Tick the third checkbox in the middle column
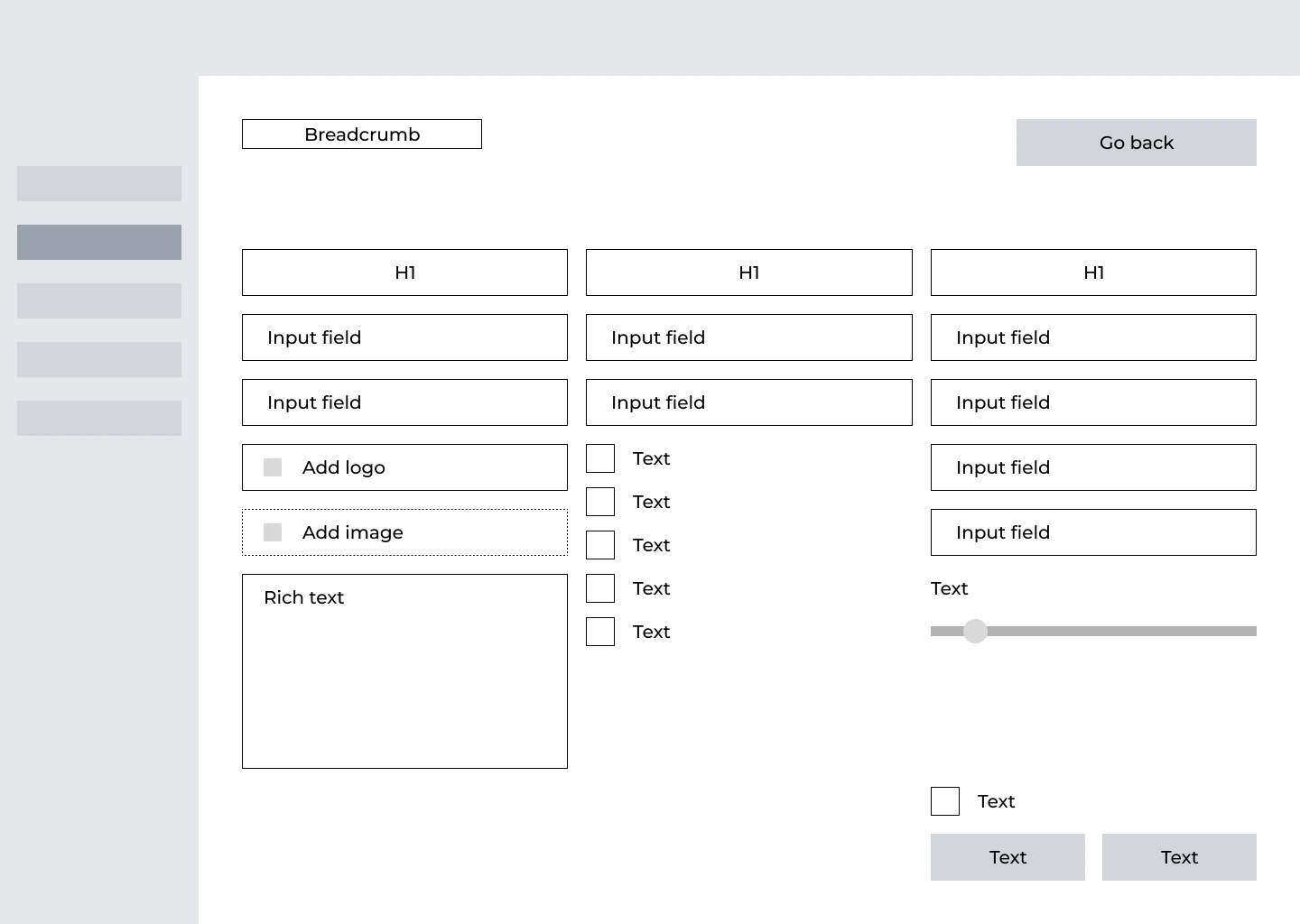 point(600,545)
